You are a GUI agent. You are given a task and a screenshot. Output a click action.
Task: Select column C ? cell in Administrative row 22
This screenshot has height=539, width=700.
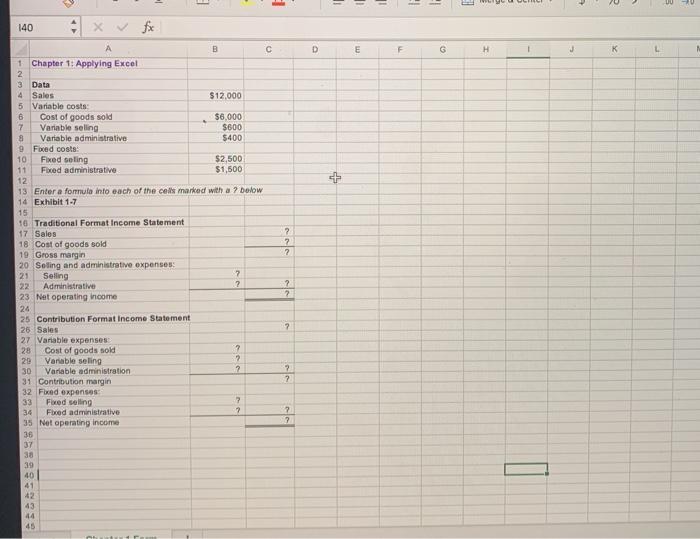tap(270, 284)
